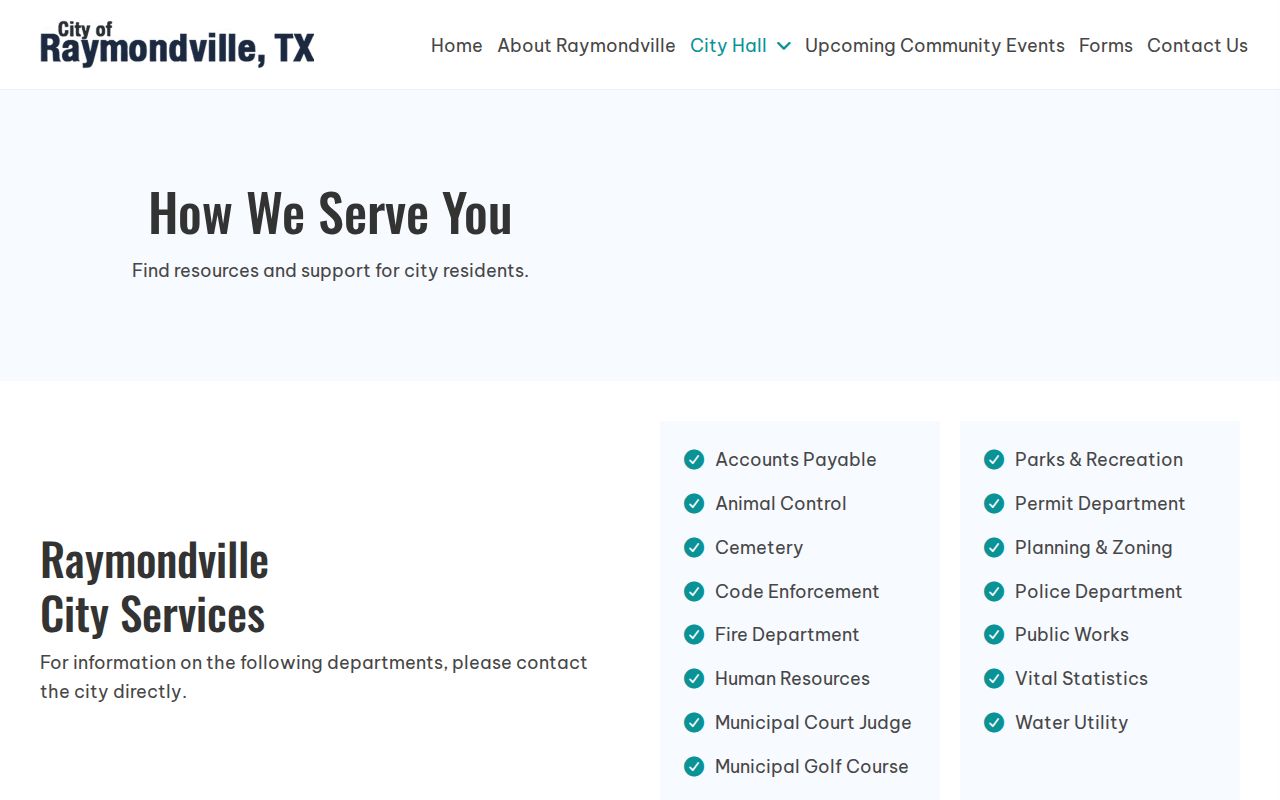Open the Contact Us page
Image resolution: width=1280 pixels, height=800 pixels.
(1197, 45)
